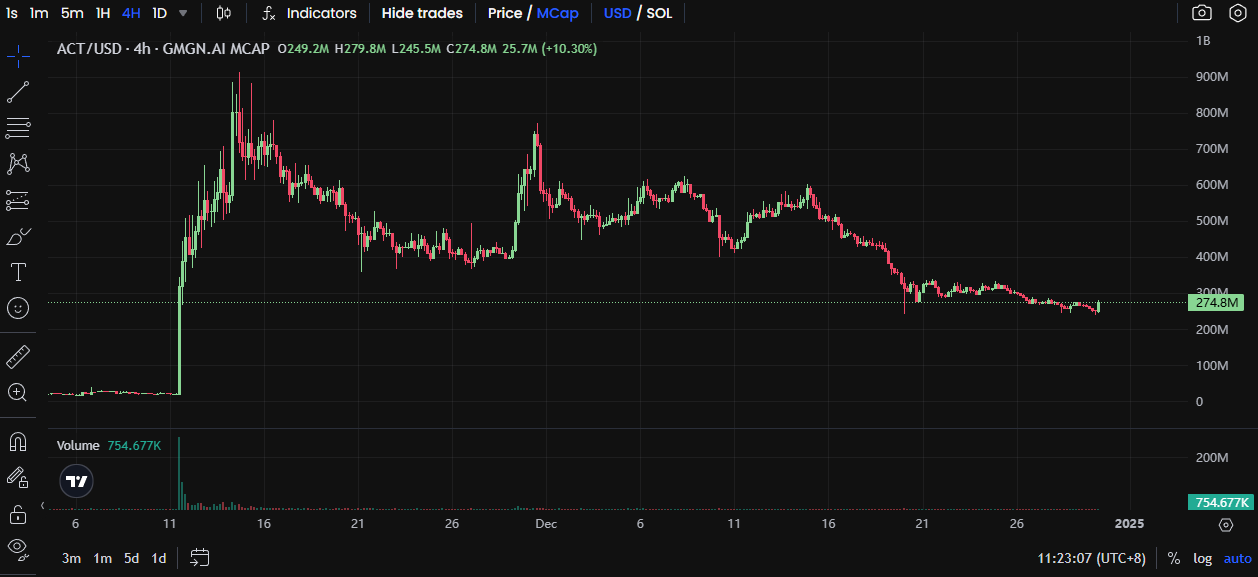Select the crosshair cursor tool

click(x=18, y=56)
